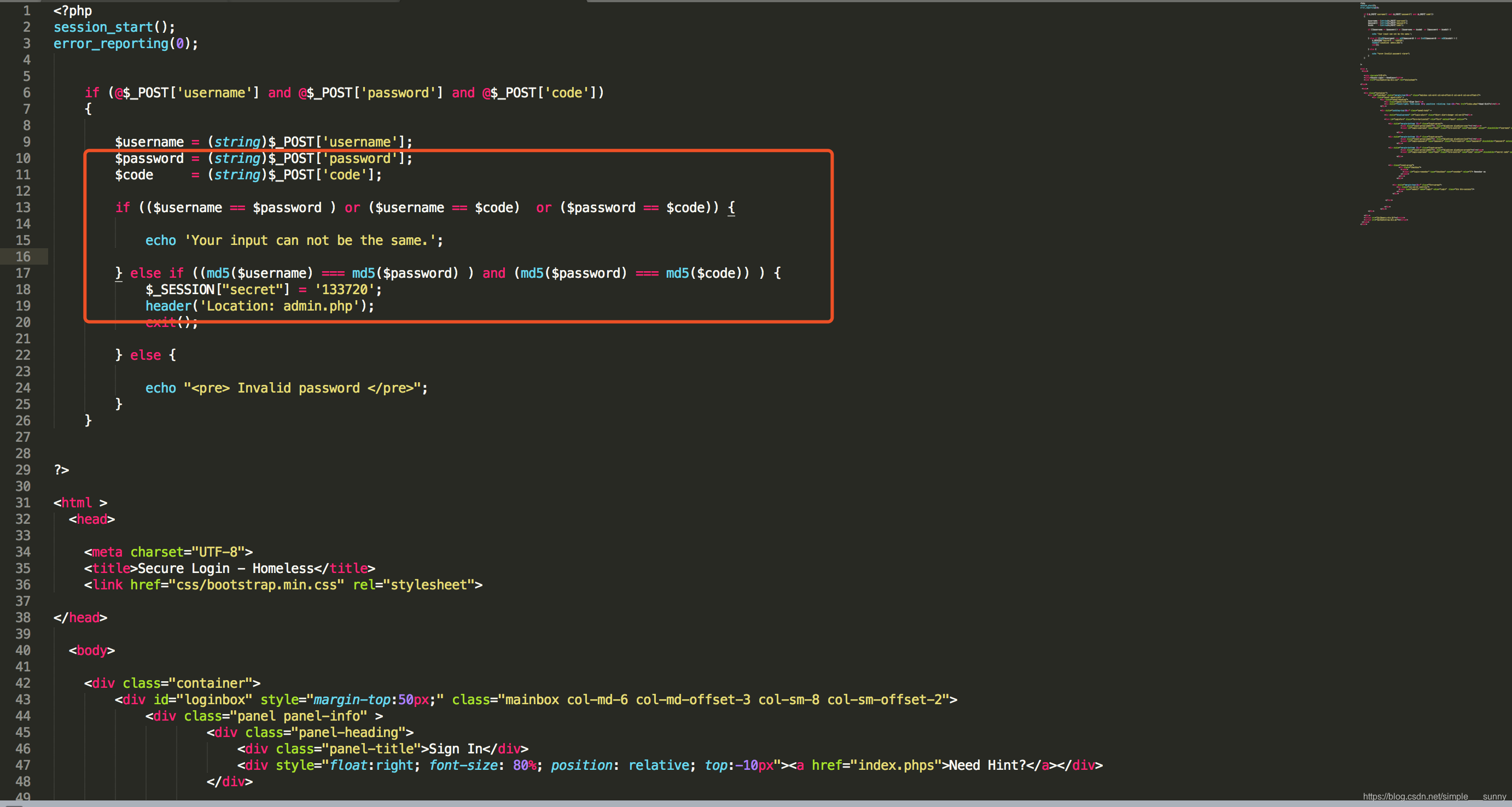Click the ?> PHP closing tag

click(x=61, y=470)
